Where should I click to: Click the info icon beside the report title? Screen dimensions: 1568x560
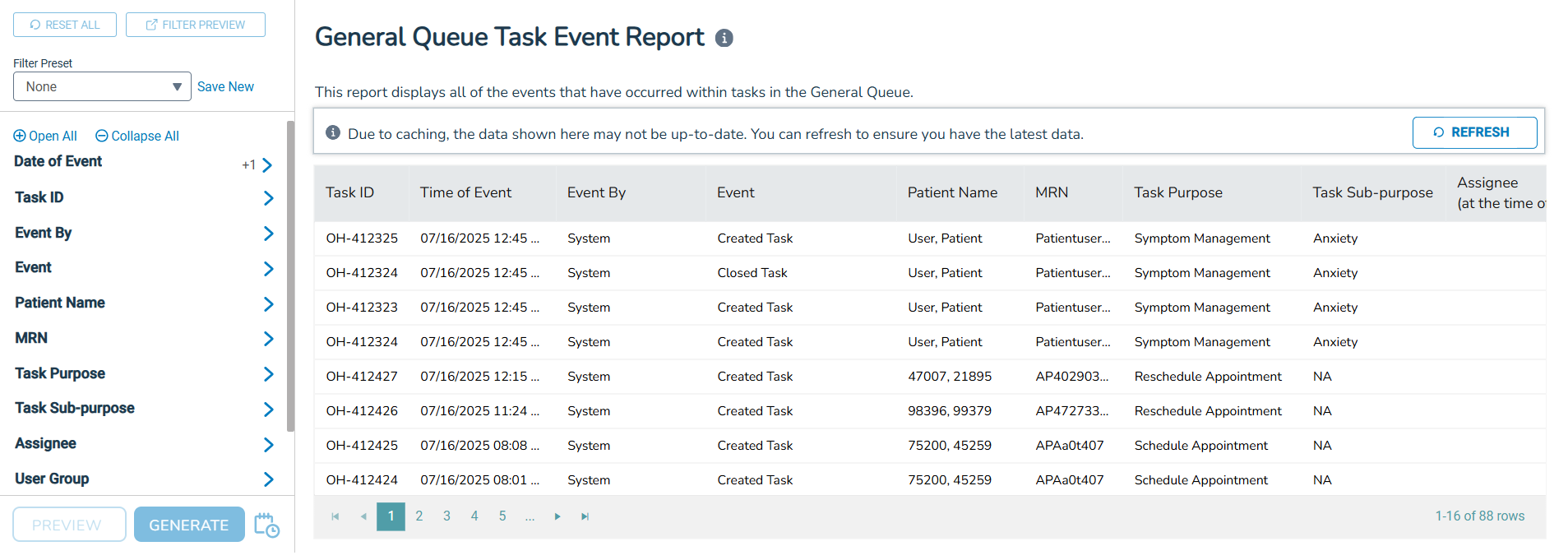pyautogui.click(x=724, y=39)
